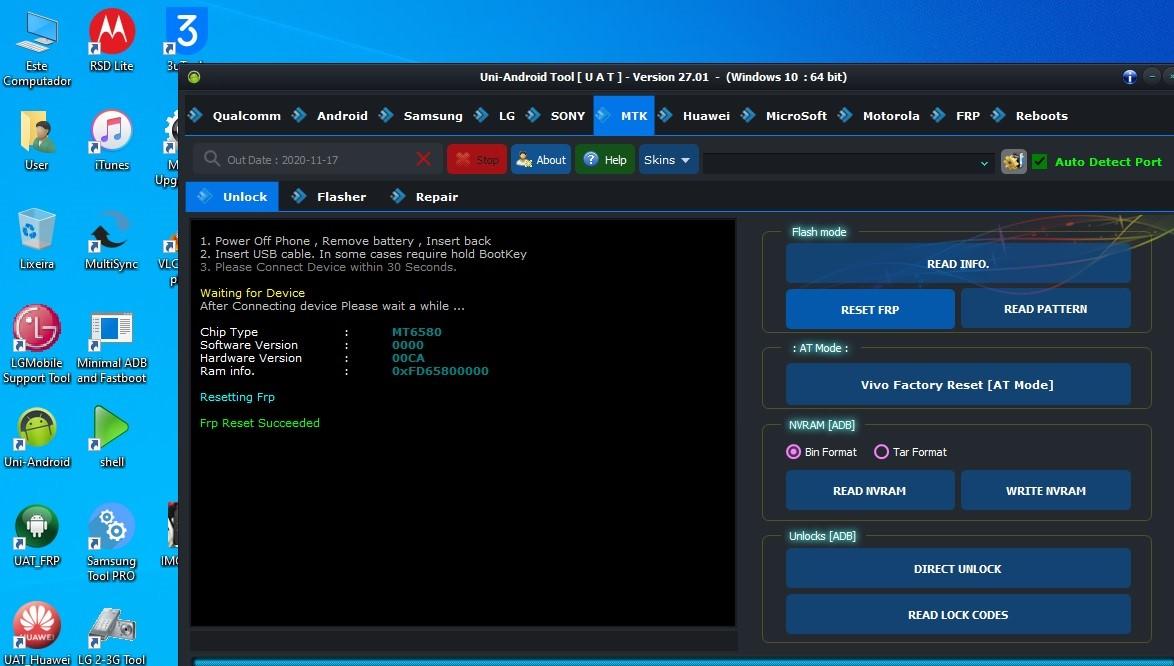Switch to the Motorola tab
The height and width of the screenshot is (666, 1174).
[880, 115]
